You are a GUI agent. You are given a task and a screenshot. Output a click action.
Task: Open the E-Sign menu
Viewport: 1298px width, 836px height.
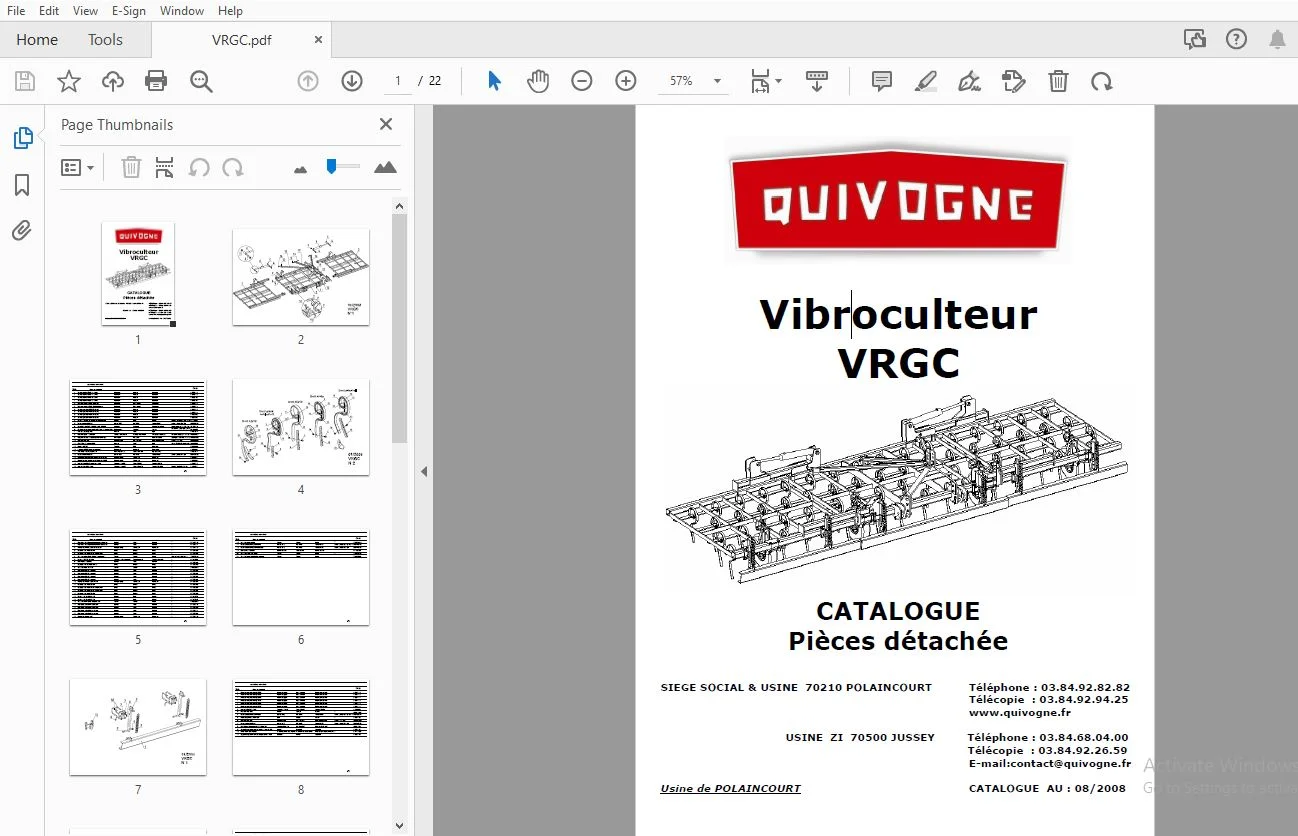[x=128, y=11]
